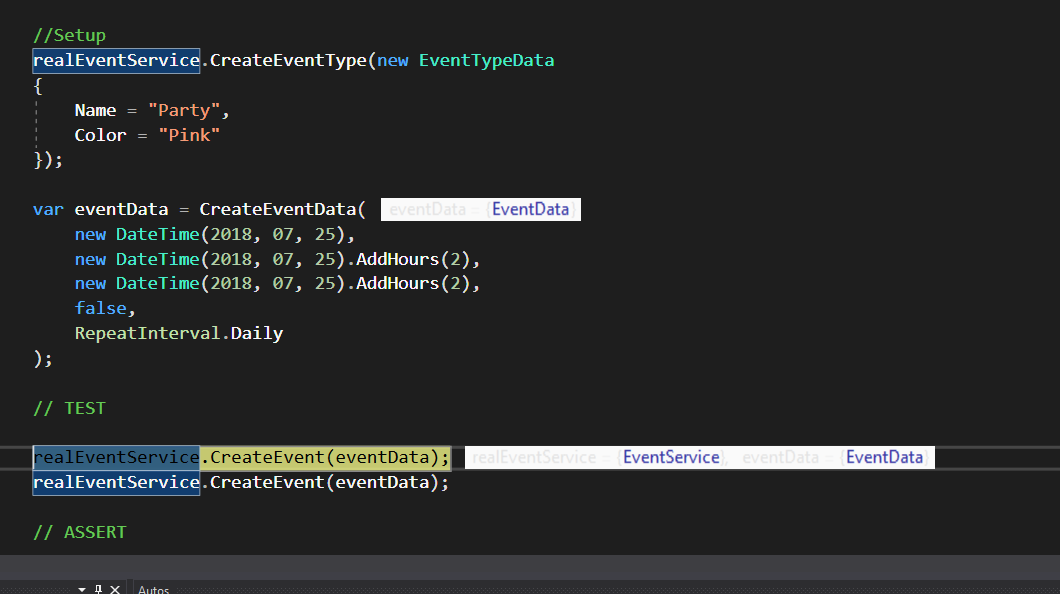Click the CreateEventType method call
This screenshot has width=1060, height=594.
(x=288, y=60)
